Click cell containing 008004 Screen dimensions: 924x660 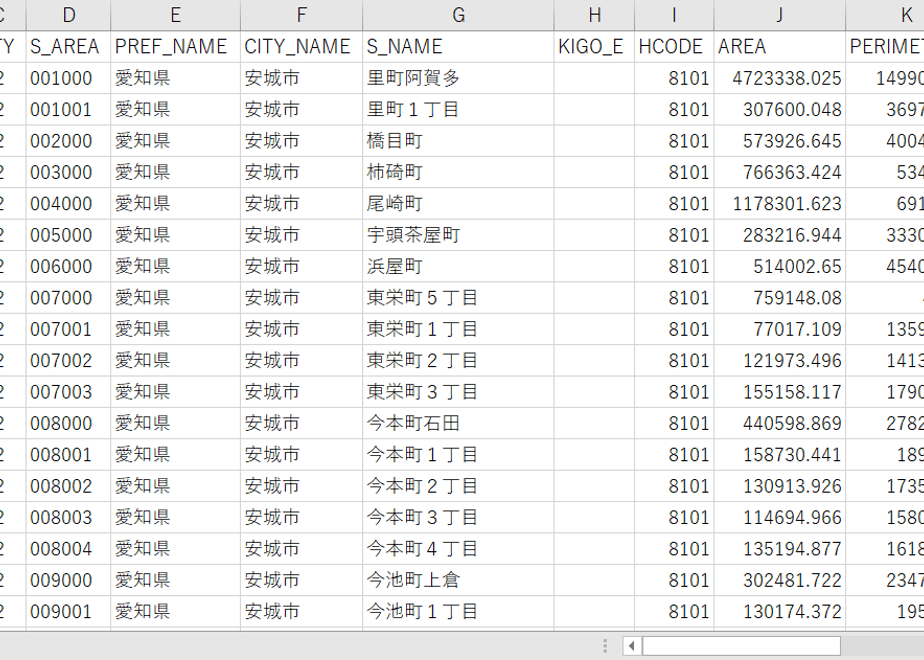click(x=68, y=549)
